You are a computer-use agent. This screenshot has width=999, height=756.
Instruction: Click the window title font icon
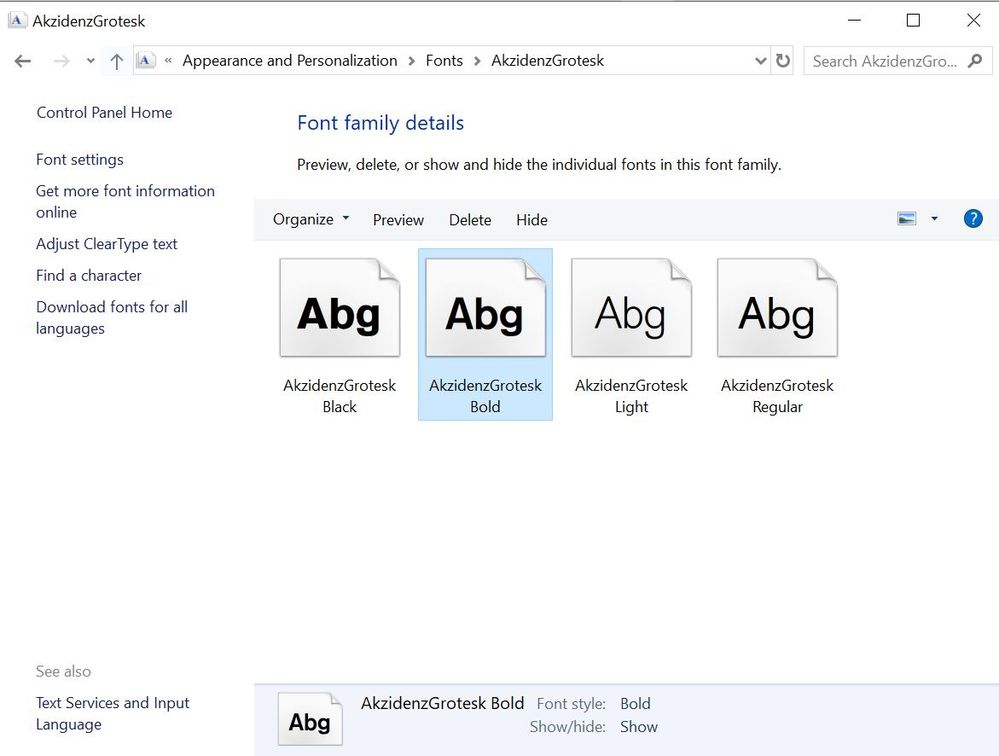[17, 20]
